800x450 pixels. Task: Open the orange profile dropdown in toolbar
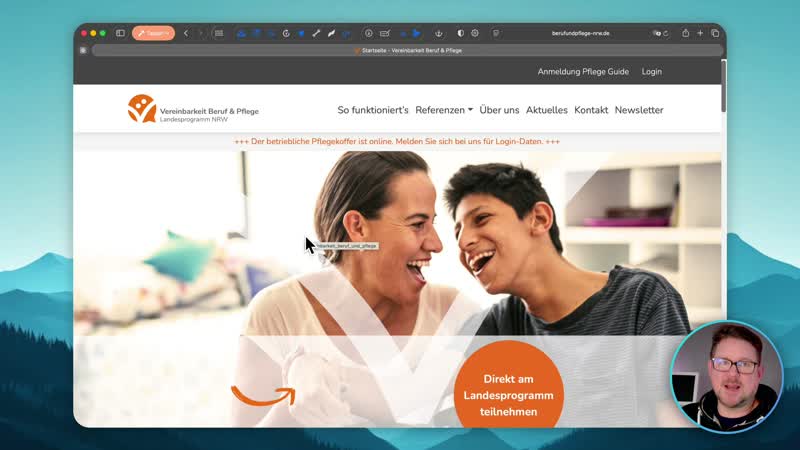(153, 33)
